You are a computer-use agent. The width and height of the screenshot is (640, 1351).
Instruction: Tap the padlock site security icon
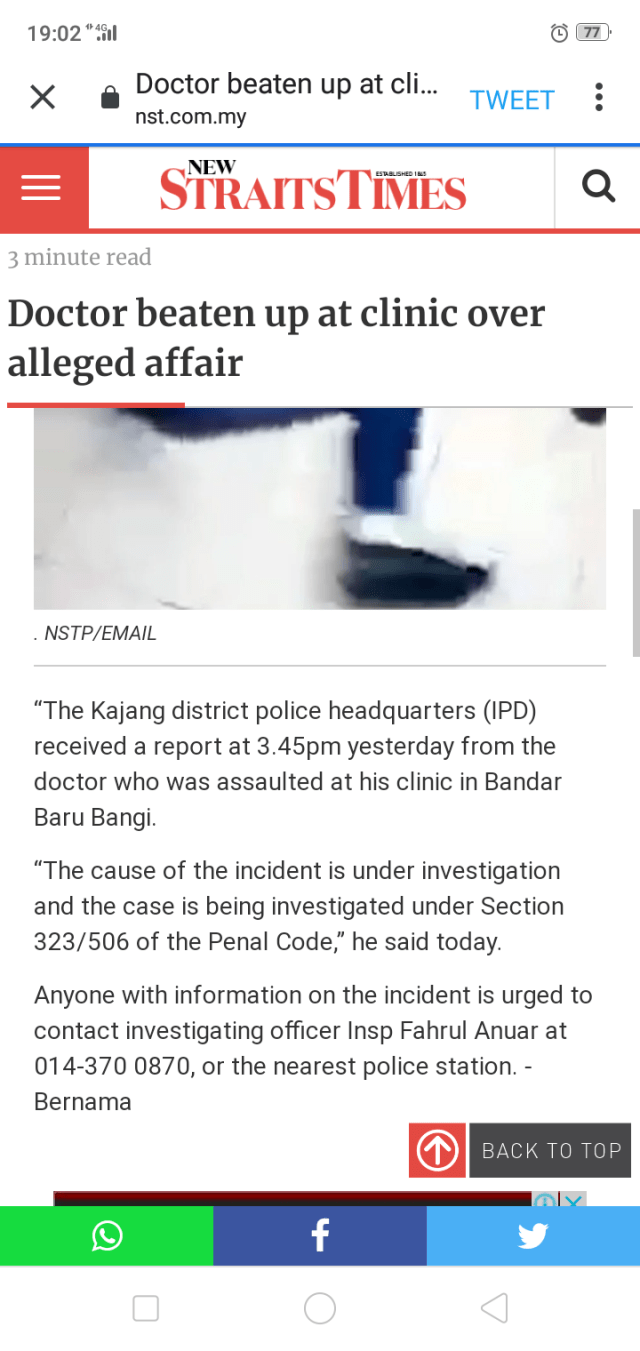tap(110, 98)
